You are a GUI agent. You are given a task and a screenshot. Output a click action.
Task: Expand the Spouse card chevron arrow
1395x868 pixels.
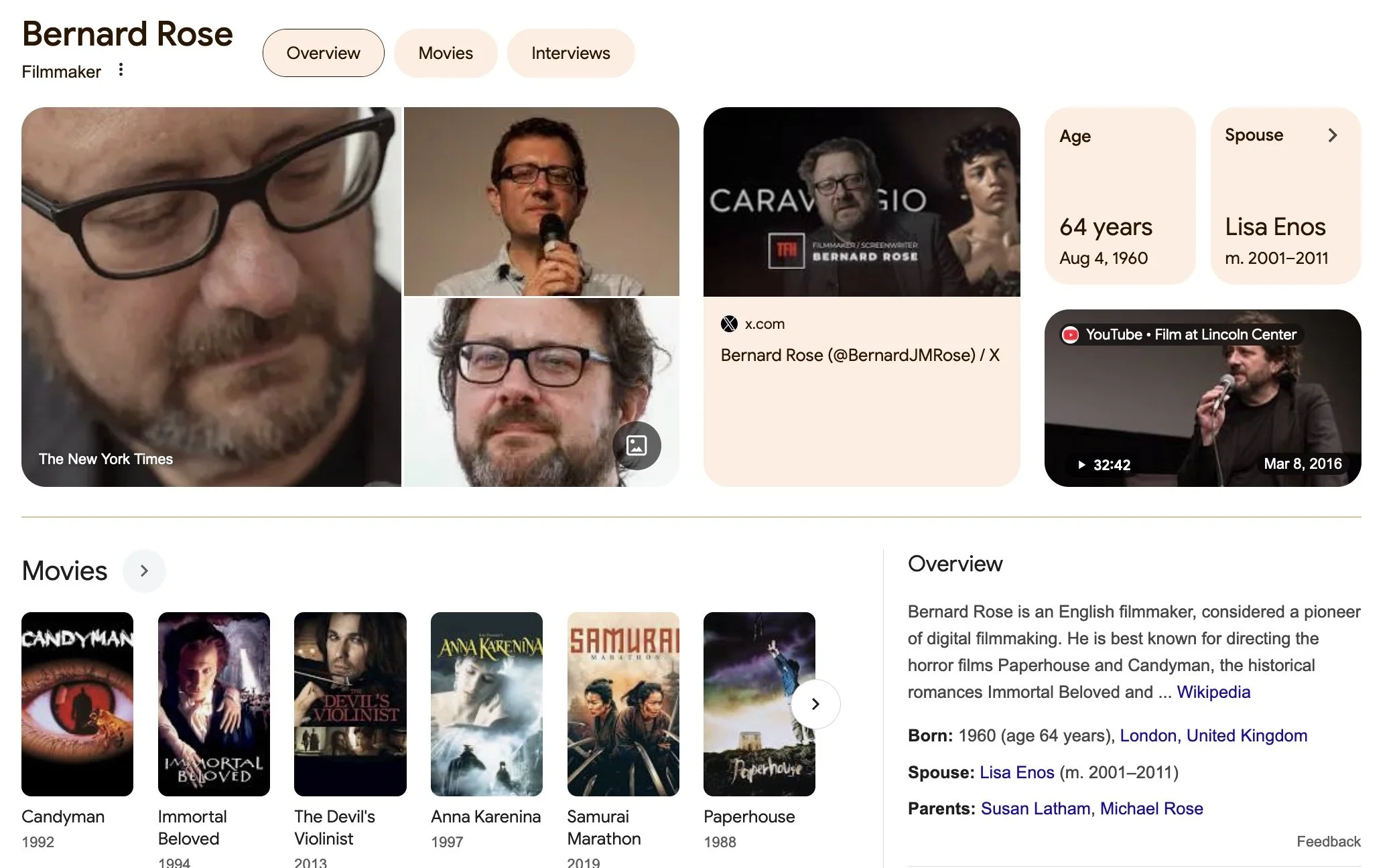tap(1332, 135)
